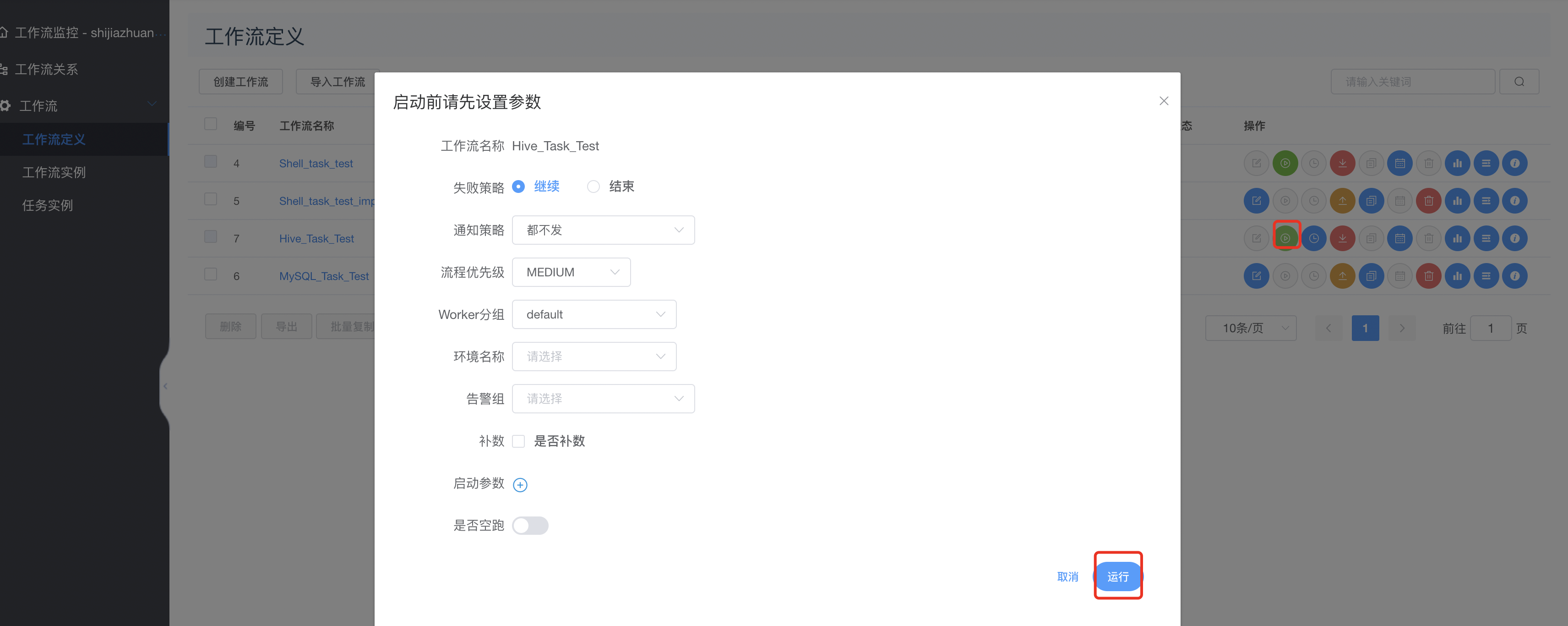The width and height of the screenshot is (1568, 626).
Task: Click the orange online upload icon for MySQL_Task_Test
Action: (1342, 276)
